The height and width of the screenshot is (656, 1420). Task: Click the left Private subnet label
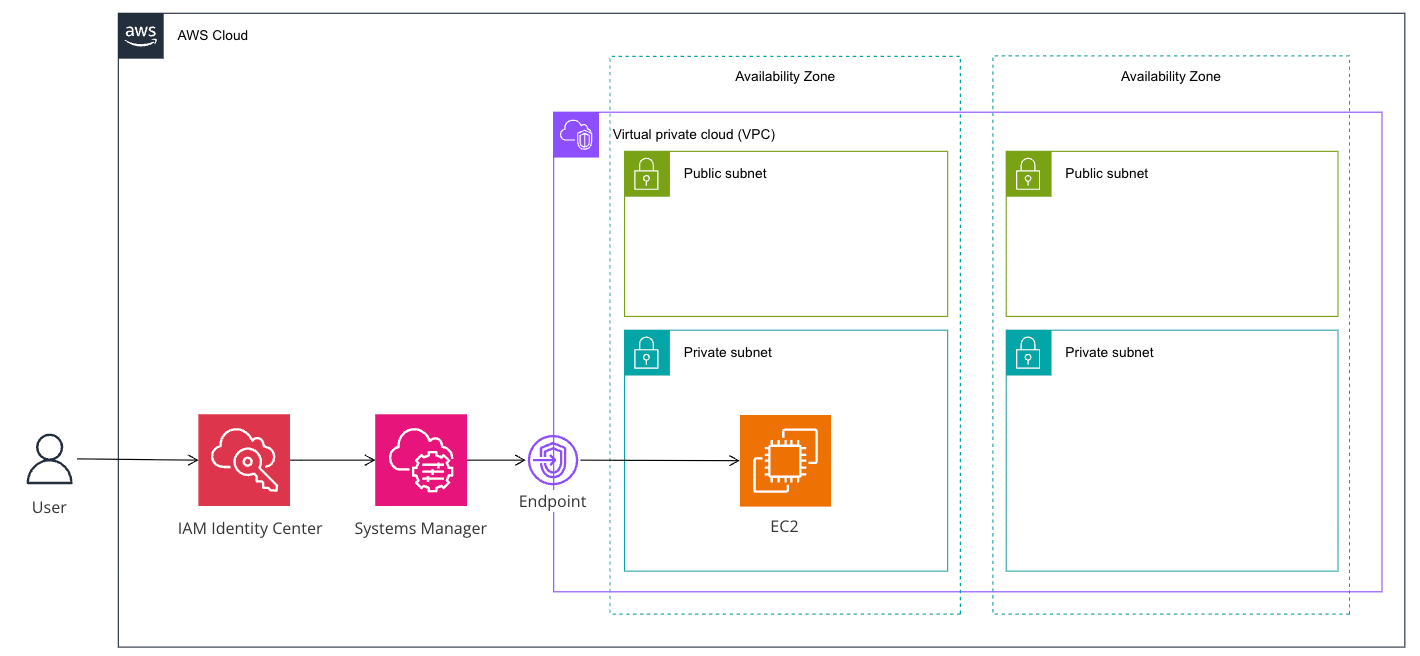coord(728,352)
